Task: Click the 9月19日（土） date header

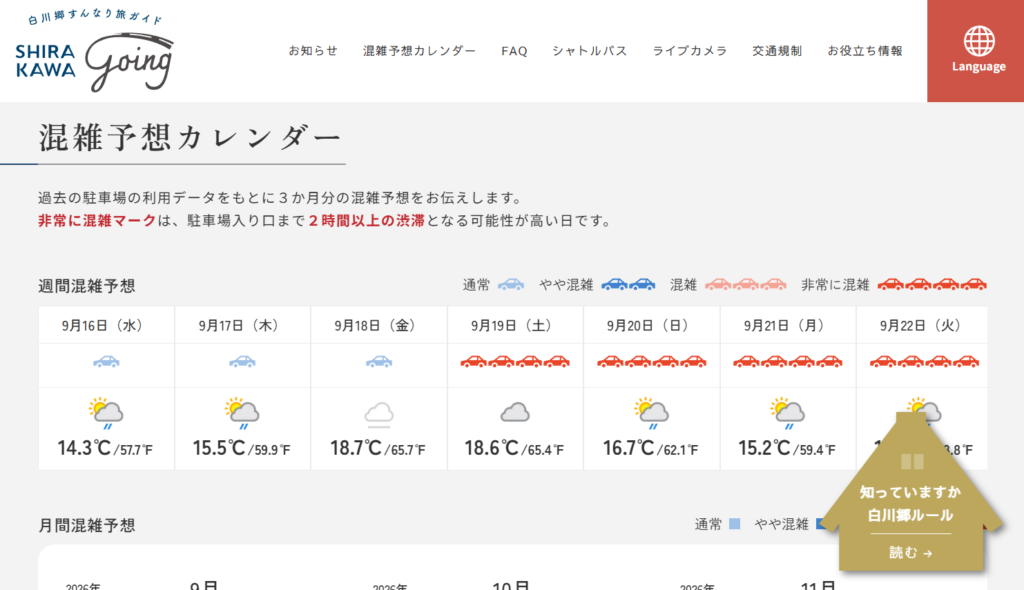Action: pos(515,325)
